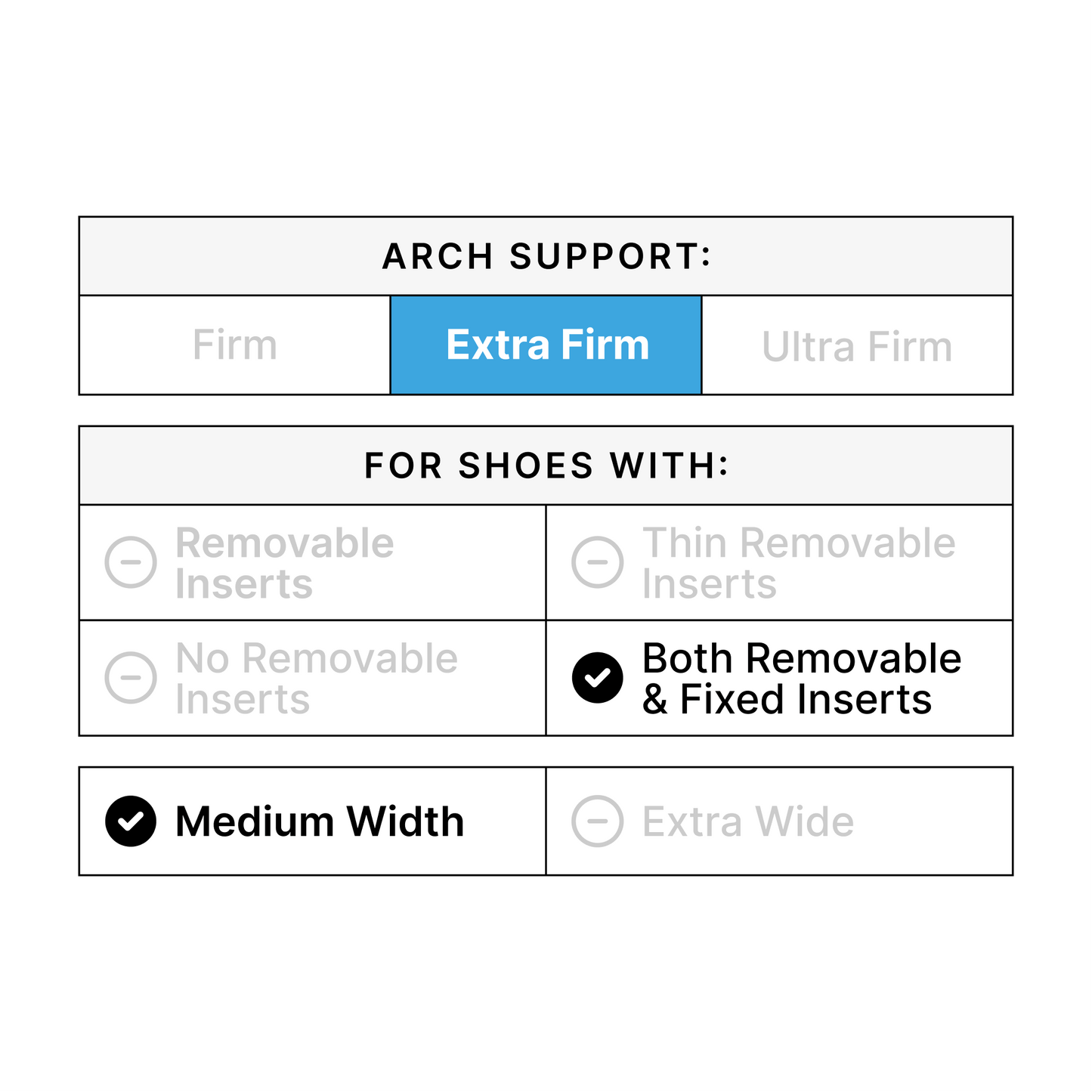Click the minus icon beside Removable Inserts

[x=131, y=562]
